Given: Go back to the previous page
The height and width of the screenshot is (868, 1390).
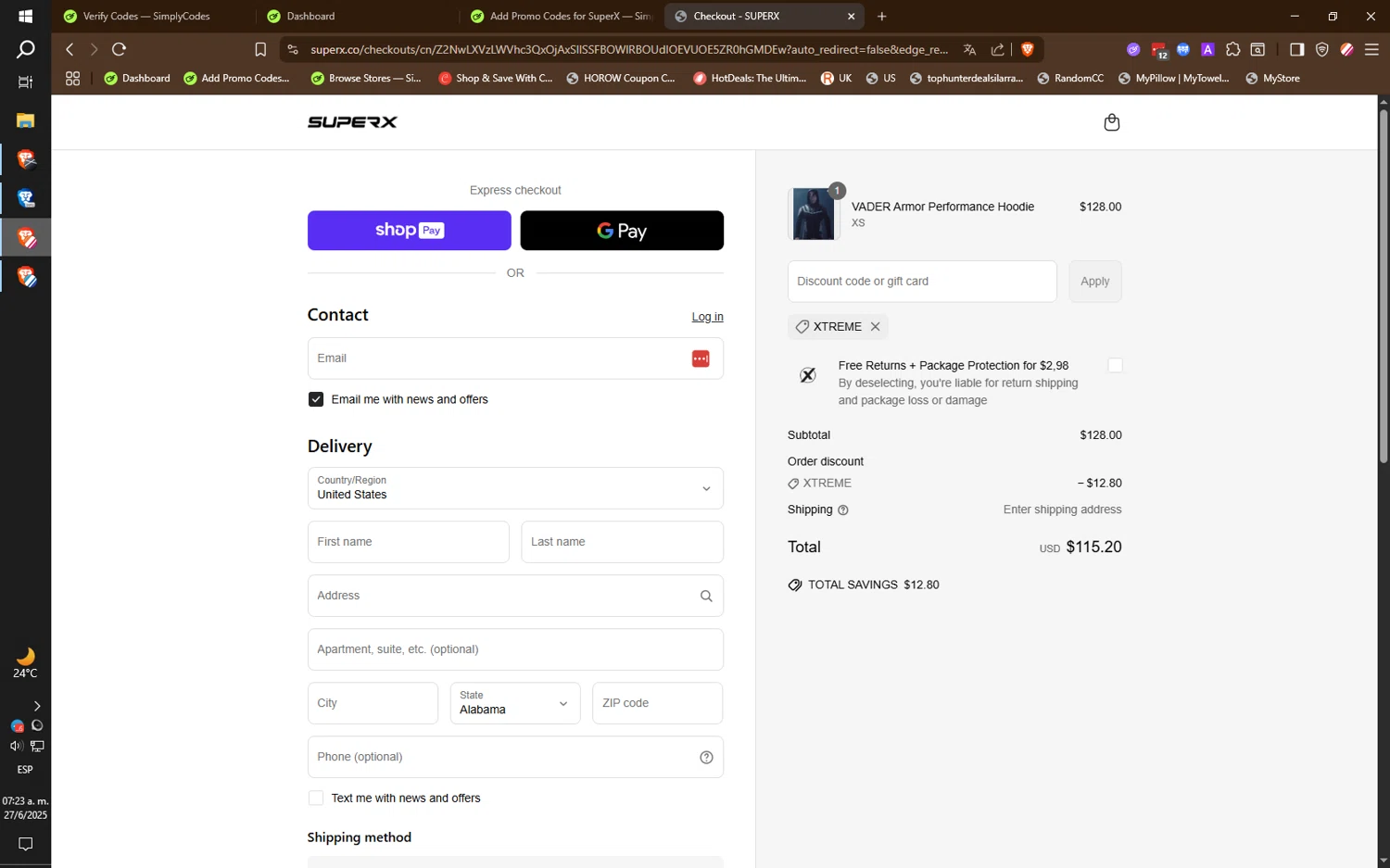Looking at the screenshot, I should (x=69, y=49).
